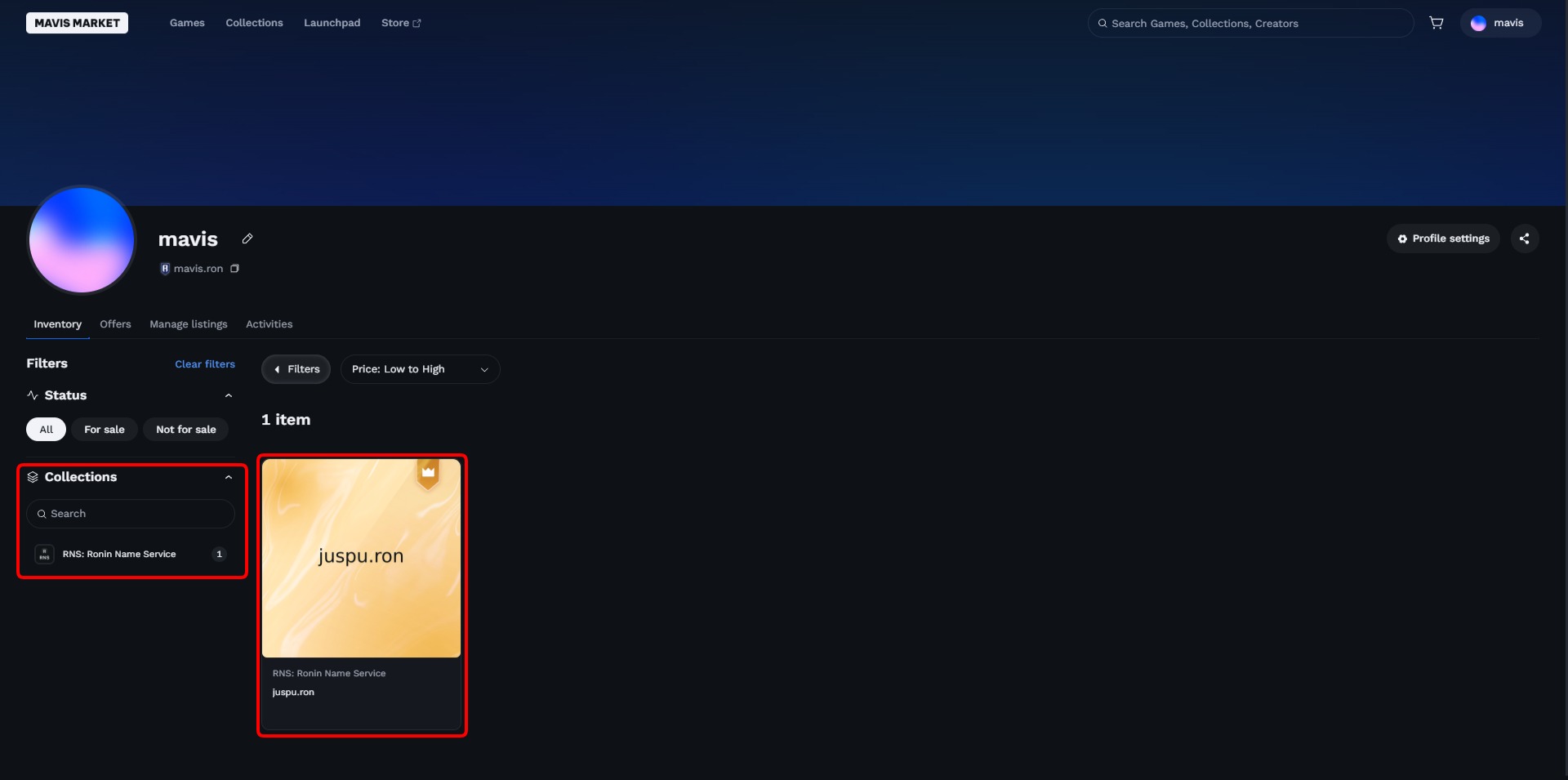
Task: Copy the mavis.ron address
Action: point(234,269)
